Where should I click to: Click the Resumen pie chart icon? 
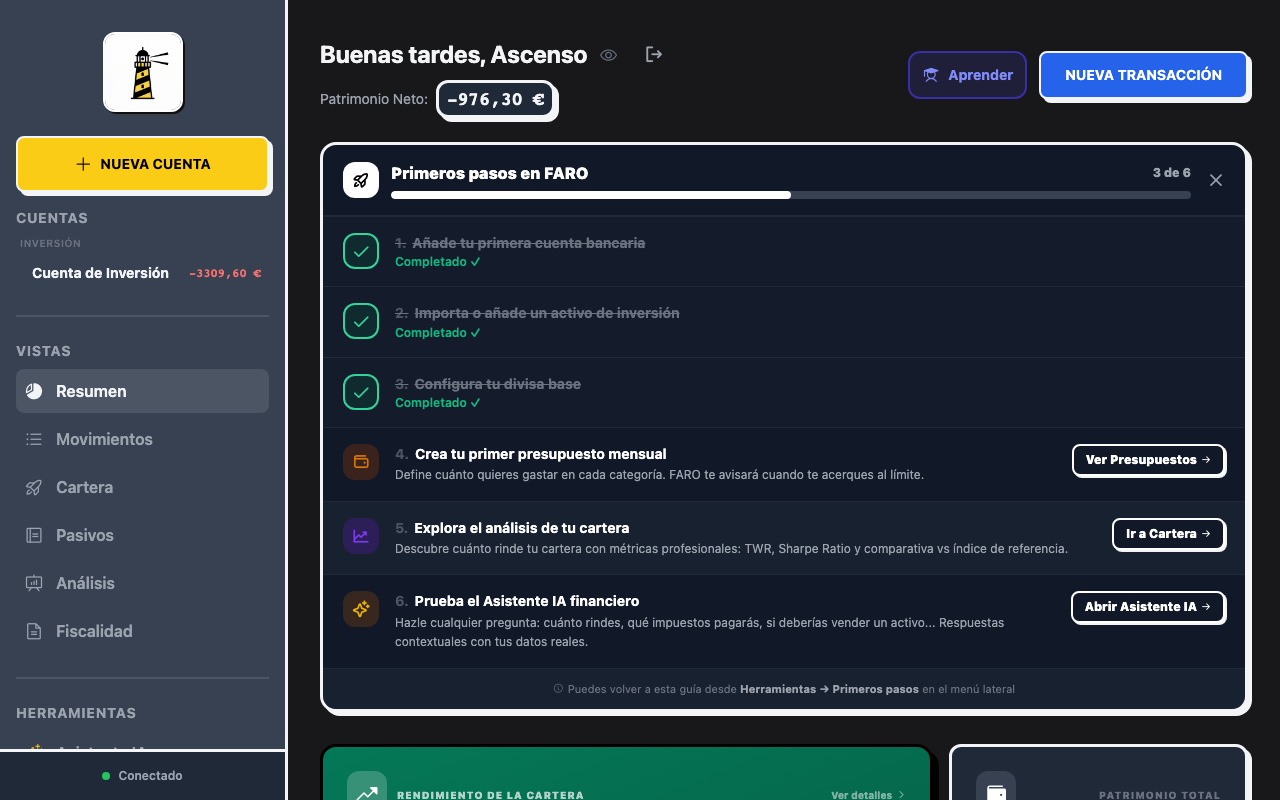point(34,391)
